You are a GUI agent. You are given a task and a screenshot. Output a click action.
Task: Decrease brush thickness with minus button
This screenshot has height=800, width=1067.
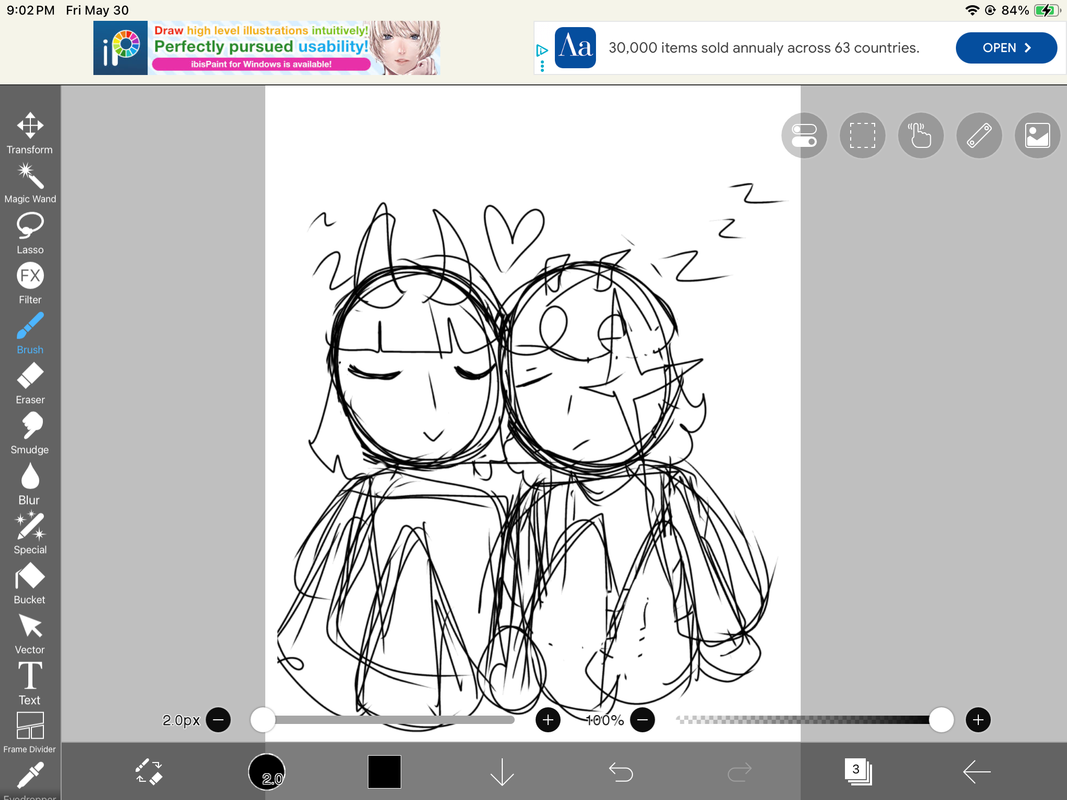click(218, 720)
